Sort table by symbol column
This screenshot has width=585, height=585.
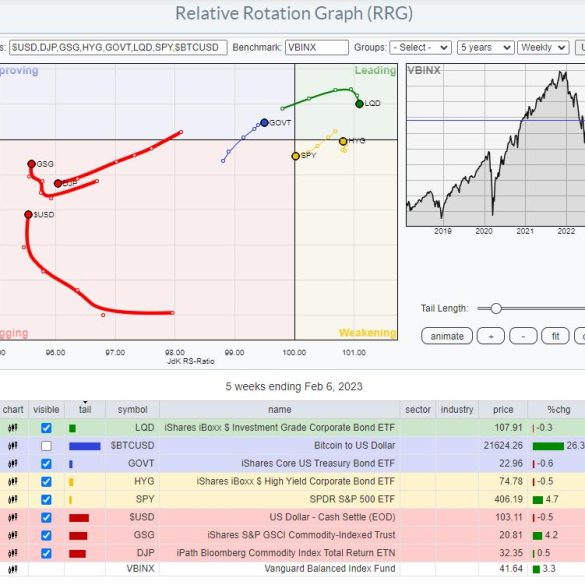(x=132, y=410)
